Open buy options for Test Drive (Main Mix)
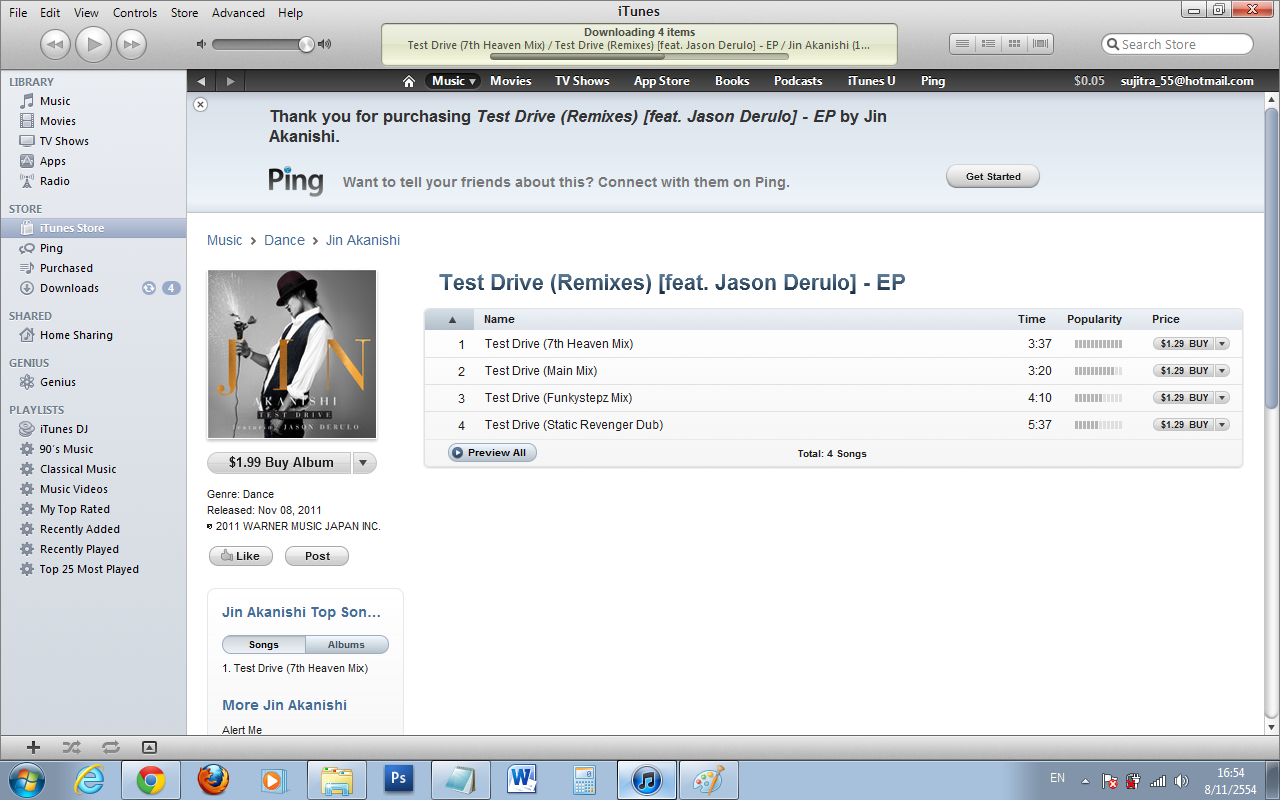Image resolution: width=1280 pixels, height=800 pixels. click(1222, 371)
